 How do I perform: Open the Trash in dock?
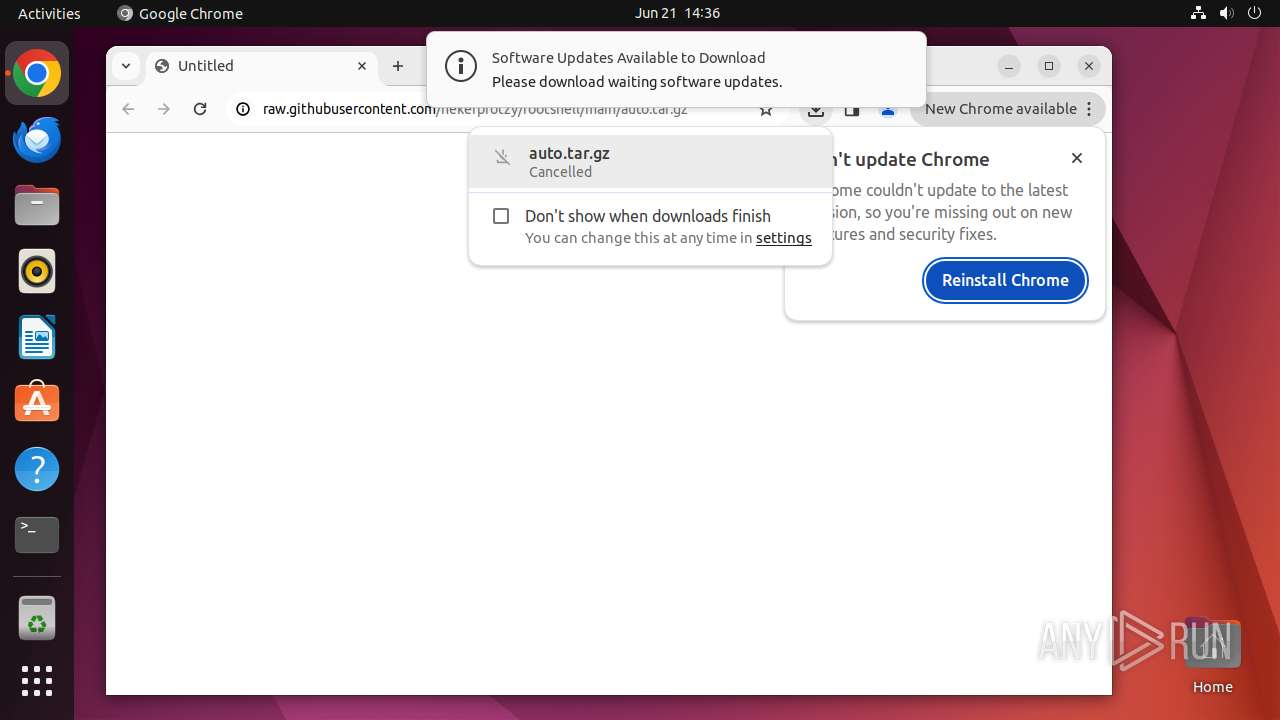pyautogui.click(x=37, y=617)
